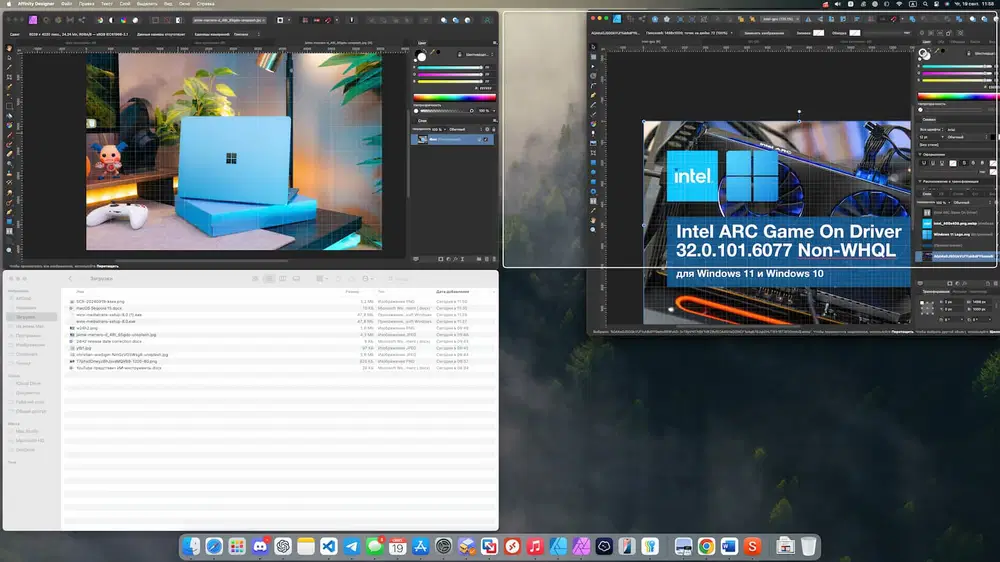Select the Move tool in right Affinity window

coord(593,47)
